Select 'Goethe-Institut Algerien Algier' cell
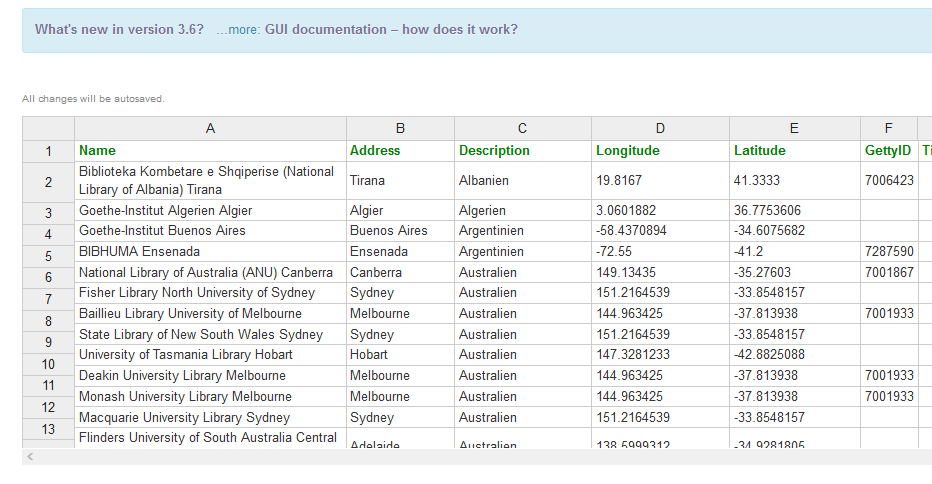 pyautogui.click(x=210, y=210)
